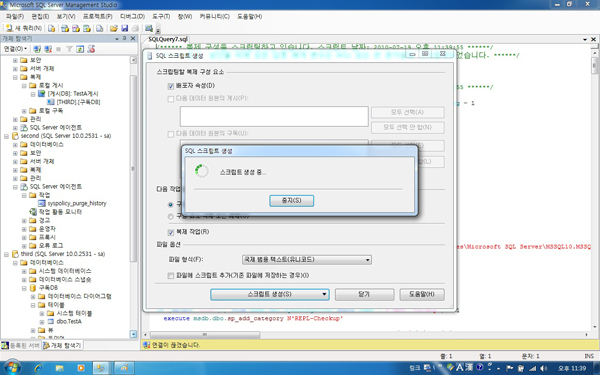
Task: Open Windows Media Player from the taskbar
Action: click(81, 368)
